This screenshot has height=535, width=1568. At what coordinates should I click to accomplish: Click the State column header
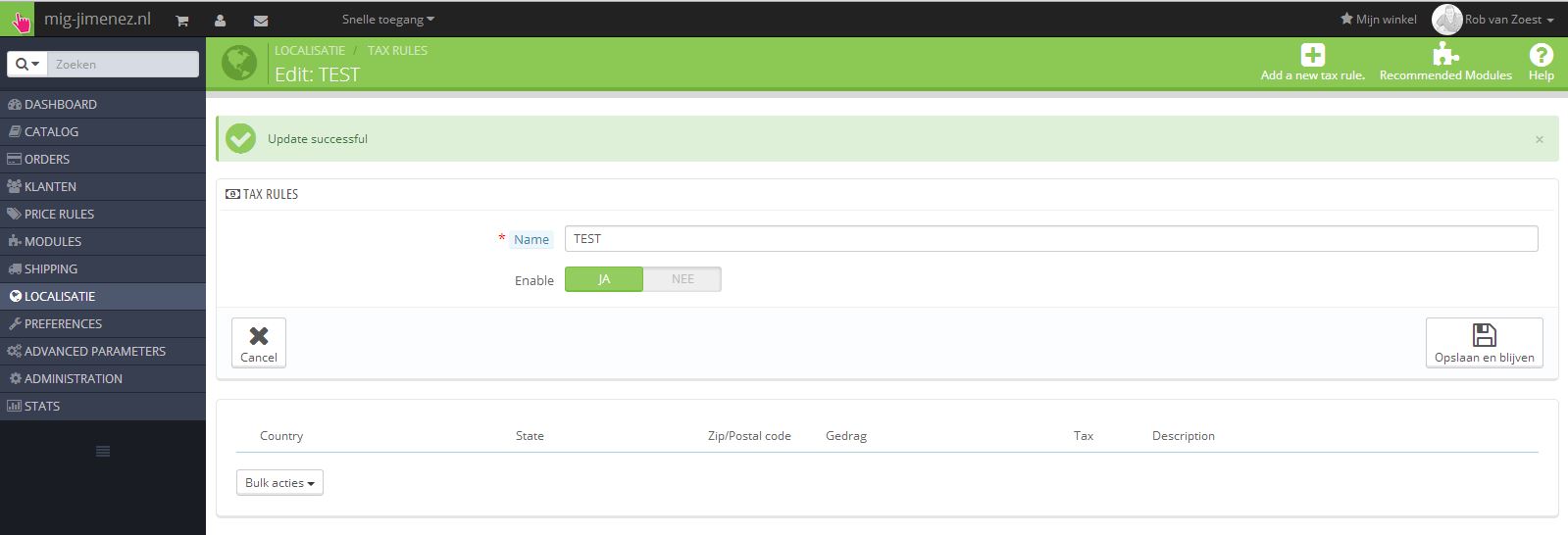click(x=530, y=436)
